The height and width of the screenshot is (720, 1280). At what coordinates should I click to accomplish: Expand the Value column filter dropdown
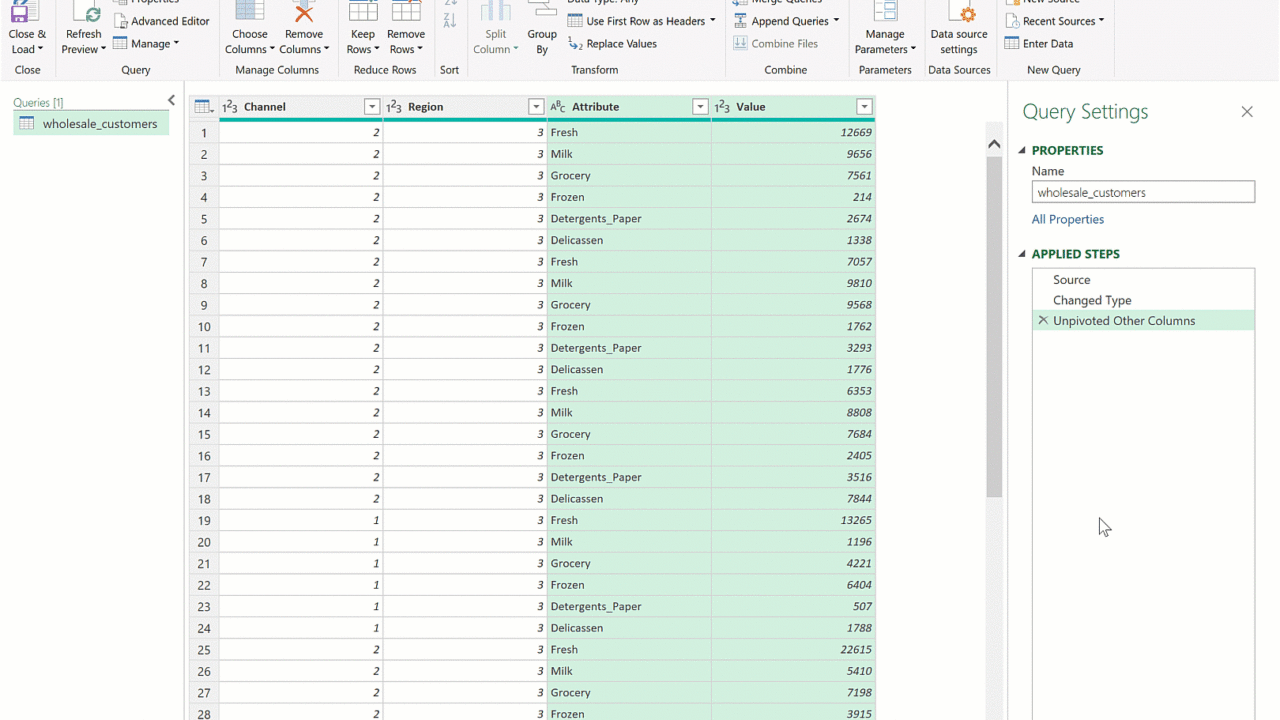pos(864,107)
